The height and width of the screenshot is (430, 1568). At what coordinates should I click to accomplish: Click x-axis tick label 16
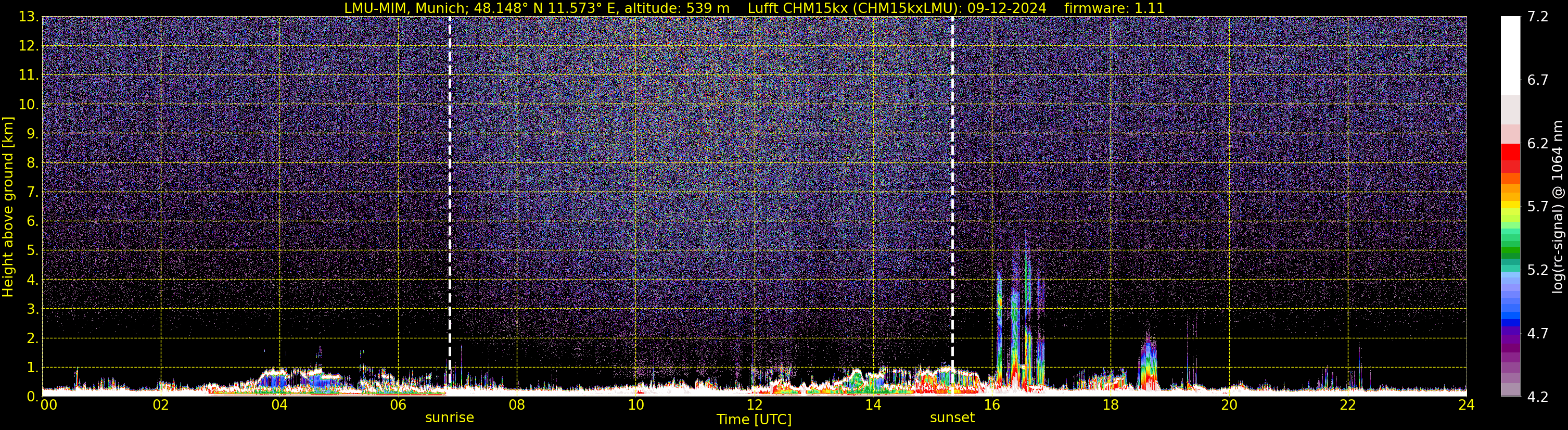[991, 405]
